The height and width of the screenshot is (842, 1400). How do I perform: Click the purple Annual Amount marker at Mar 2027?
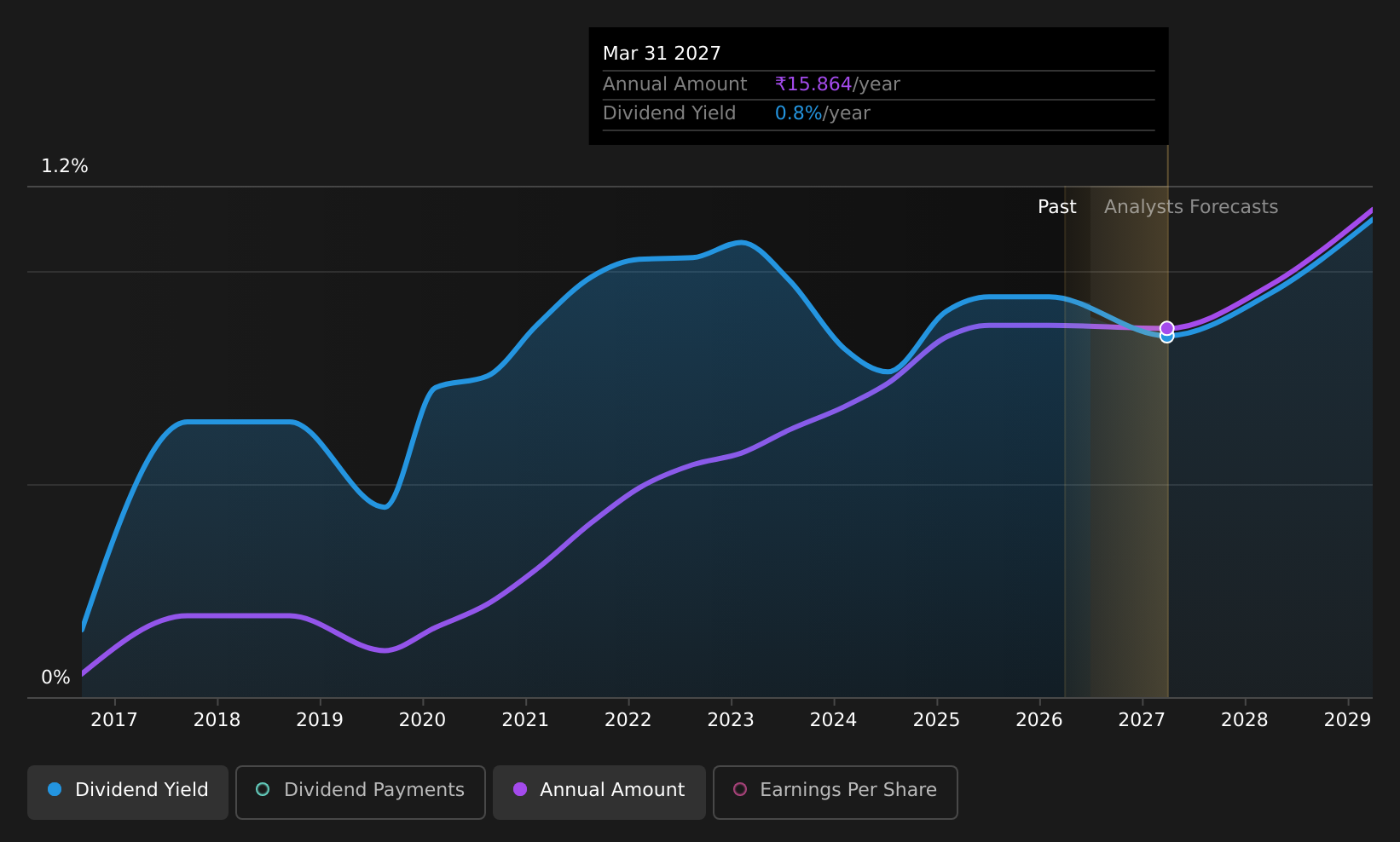(x=1166, y=328)
